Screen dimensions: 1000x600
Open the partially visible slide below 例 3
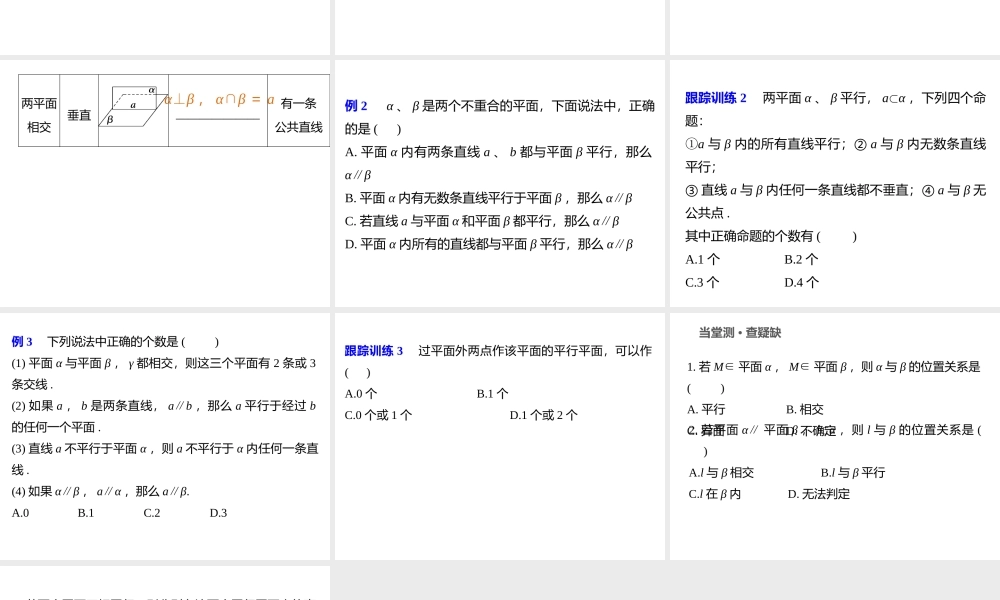pos(165,583)
